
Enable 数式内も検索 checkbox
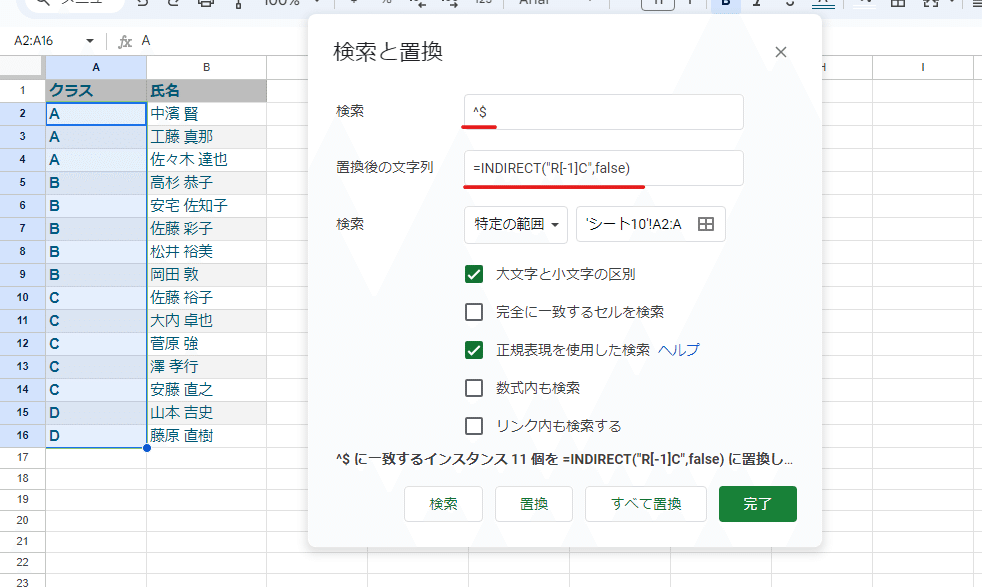coord(474,388)
